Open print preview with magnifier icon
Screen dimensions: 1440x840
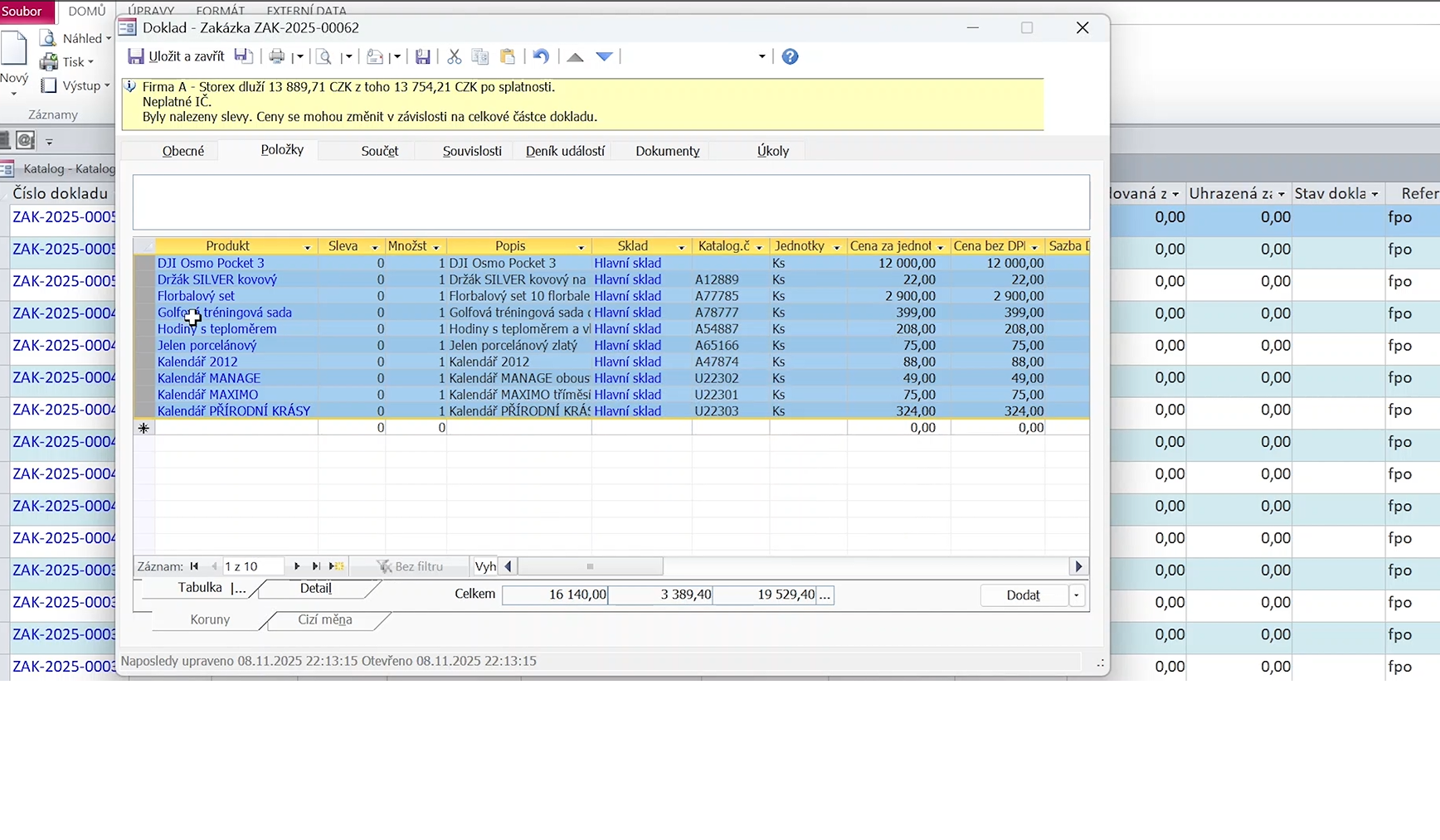click(324, 56)
